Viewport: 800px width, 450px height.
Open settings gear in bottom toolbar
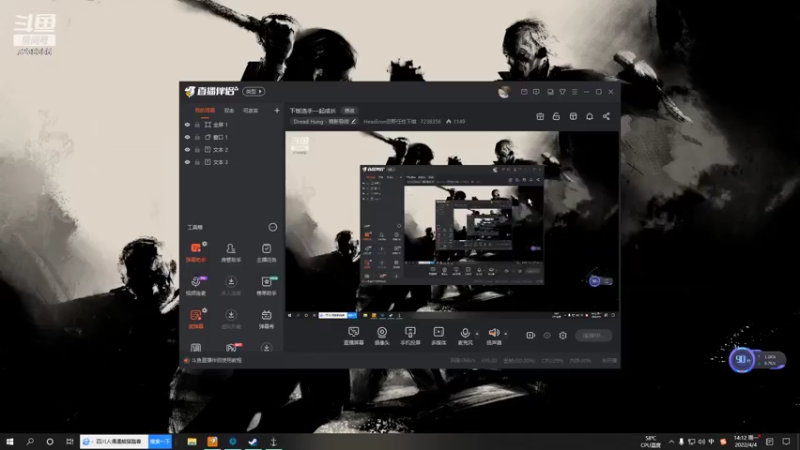(x=563, y=335)
